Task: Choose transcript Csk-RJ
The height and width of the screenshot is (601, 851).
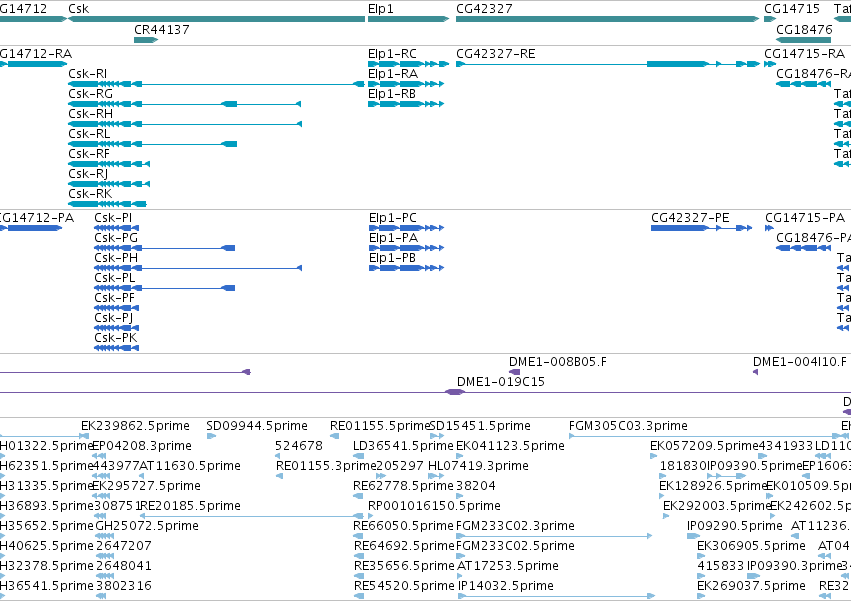Action: click(109, 184)
